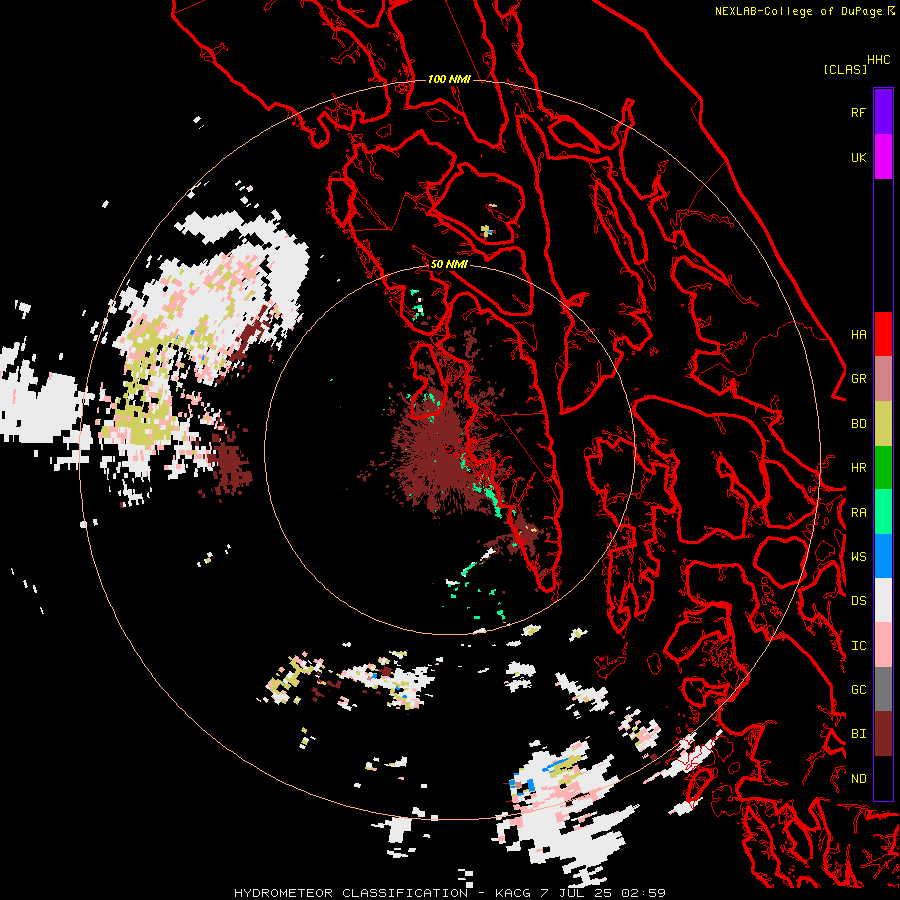Pick the RA light green legend swatch
Image resolution: width=900 pixels, height=900 pixels.
[x=883, y=512]
